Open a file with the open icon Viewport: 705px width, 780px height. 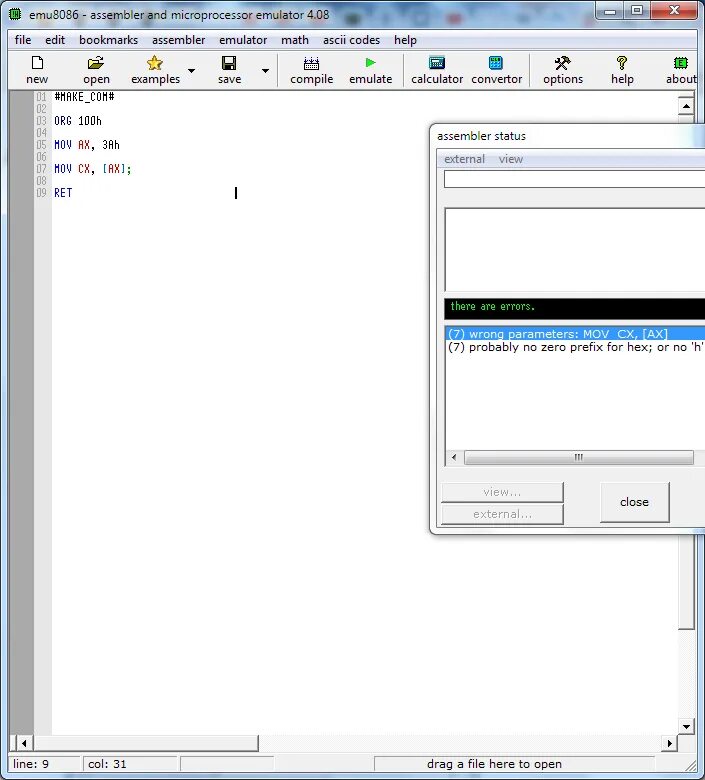point(96,63)
